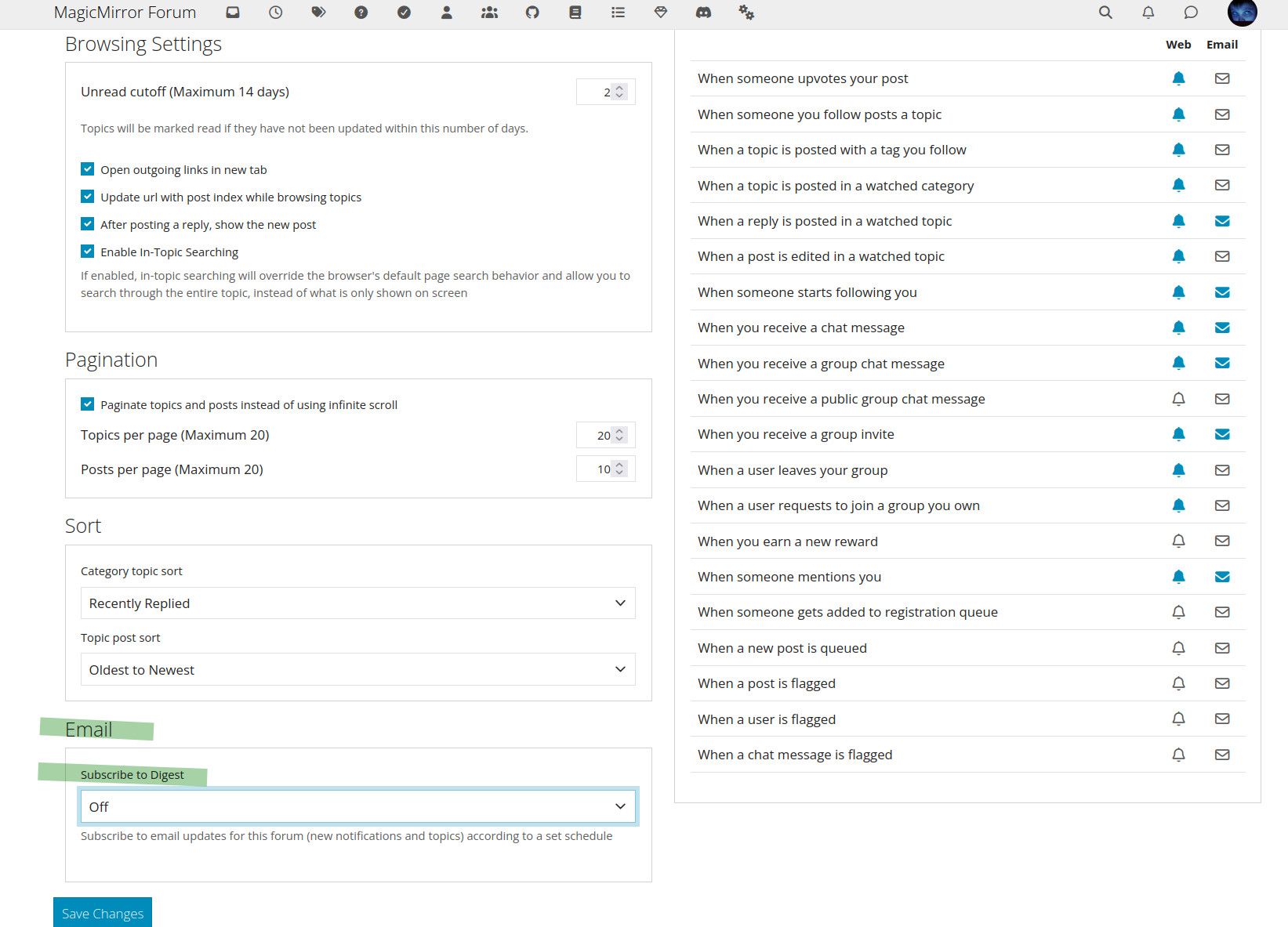Toggle email notification for someone mentions you
Viewport: 1288px width, 927px height.
pyautogui.click(x=1222, y=577)
